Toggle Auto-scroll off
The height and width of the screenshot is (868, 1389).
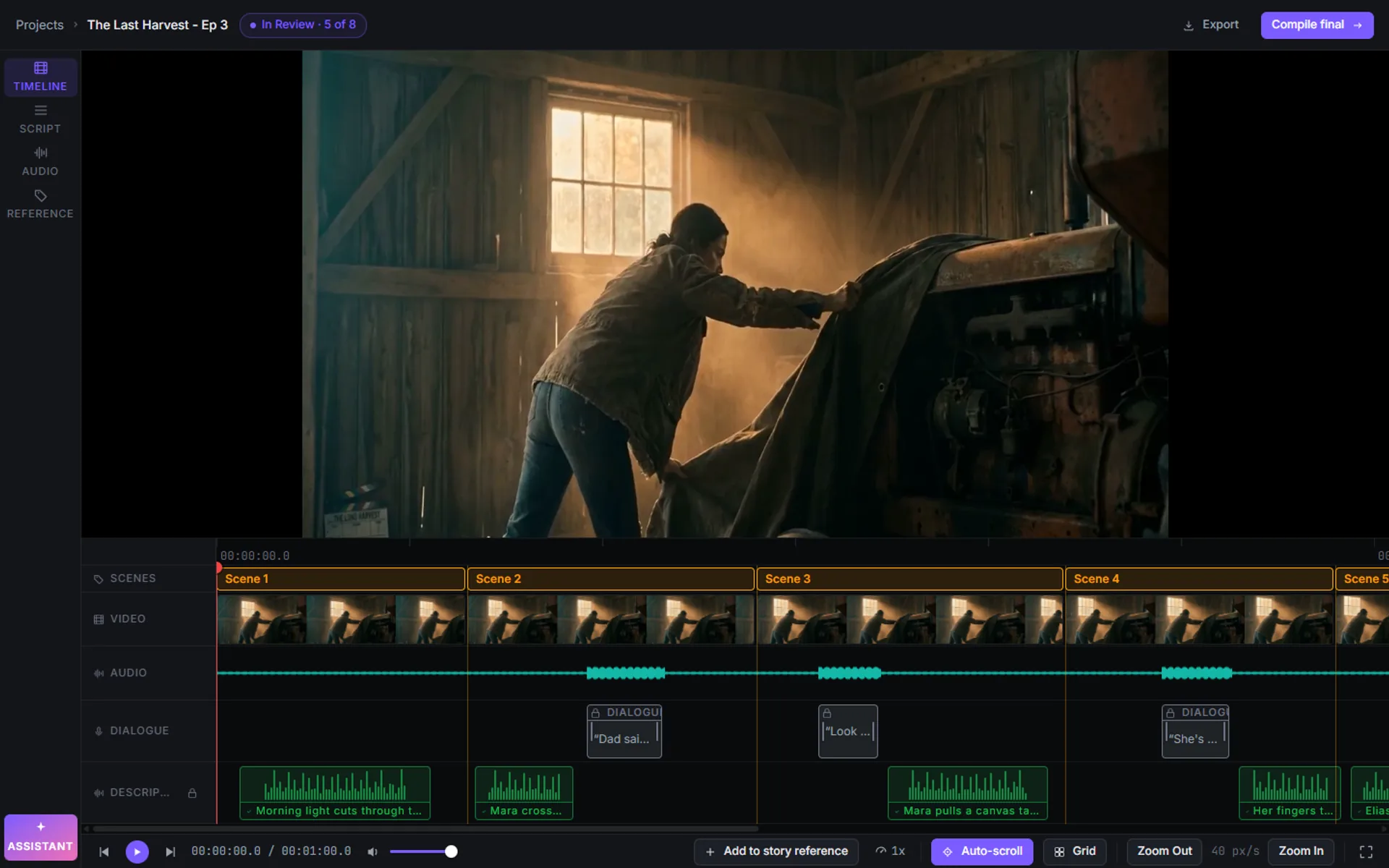point(982,851)
